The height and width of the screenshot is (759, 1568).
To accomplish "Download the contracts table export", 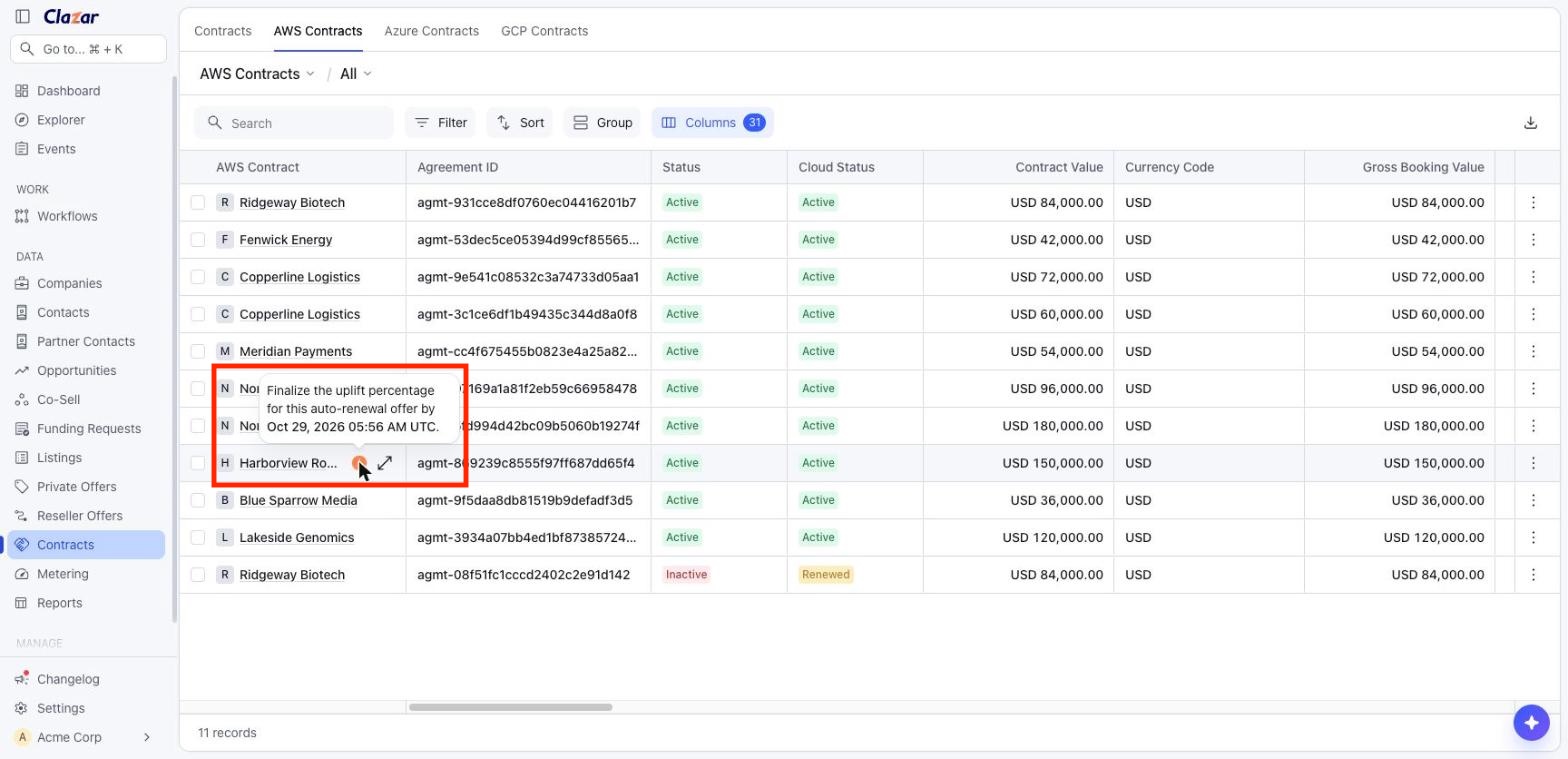I will point(1530,123).
